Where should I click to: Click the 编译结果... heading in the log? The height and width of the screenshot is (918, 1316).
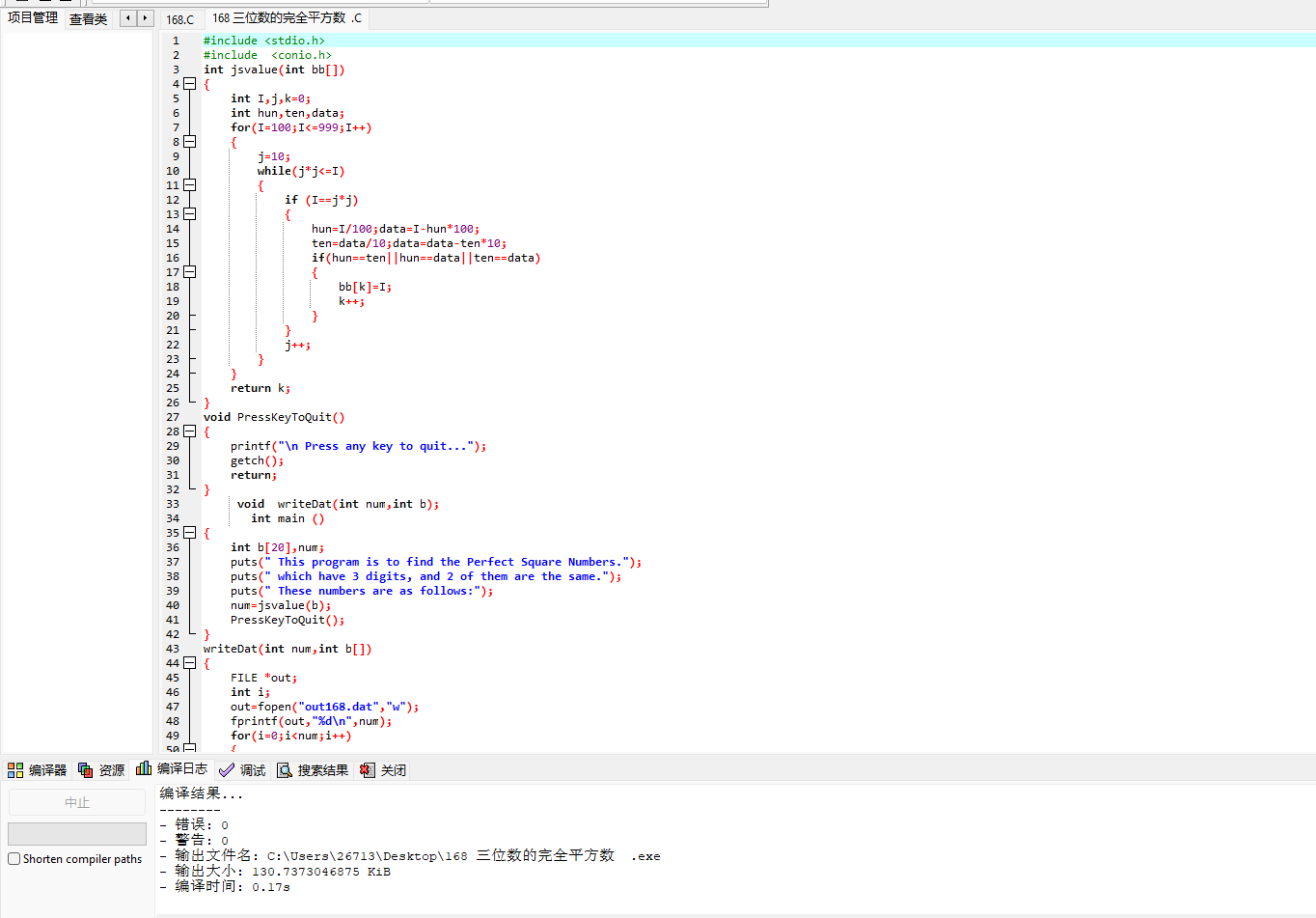click(x=202, y=793)
